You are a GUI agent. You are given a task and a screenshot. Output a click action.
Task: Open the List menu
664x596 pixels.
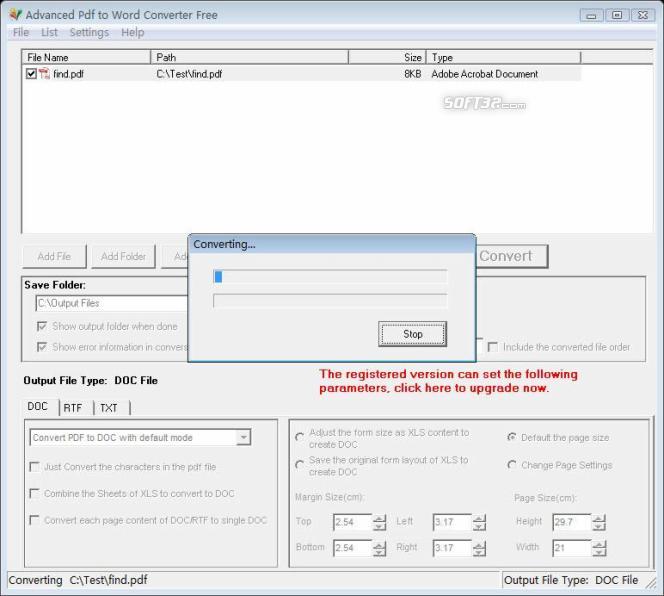tap(49, 33)
